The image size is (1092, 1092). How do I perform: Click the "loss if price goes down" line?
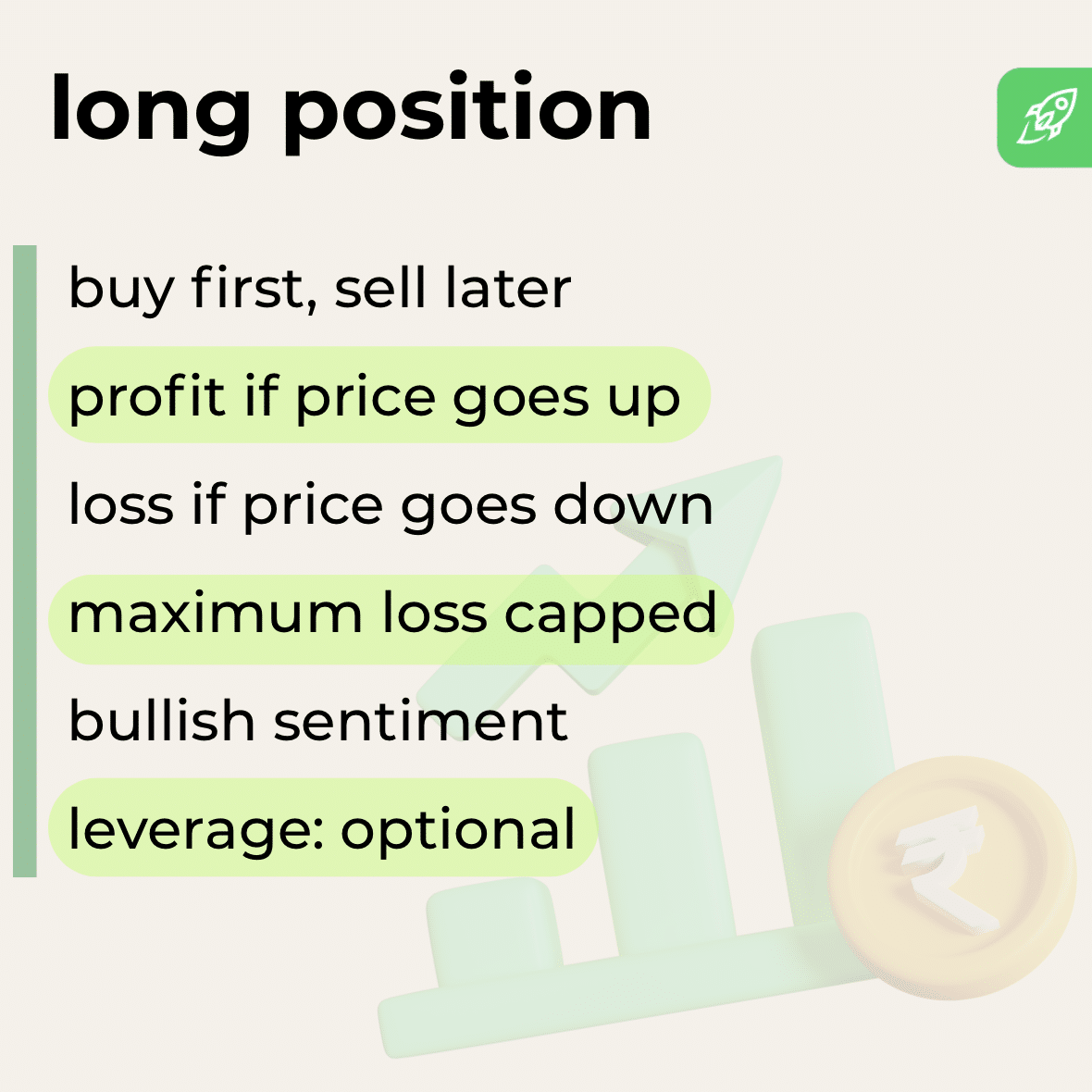point(391,505)
